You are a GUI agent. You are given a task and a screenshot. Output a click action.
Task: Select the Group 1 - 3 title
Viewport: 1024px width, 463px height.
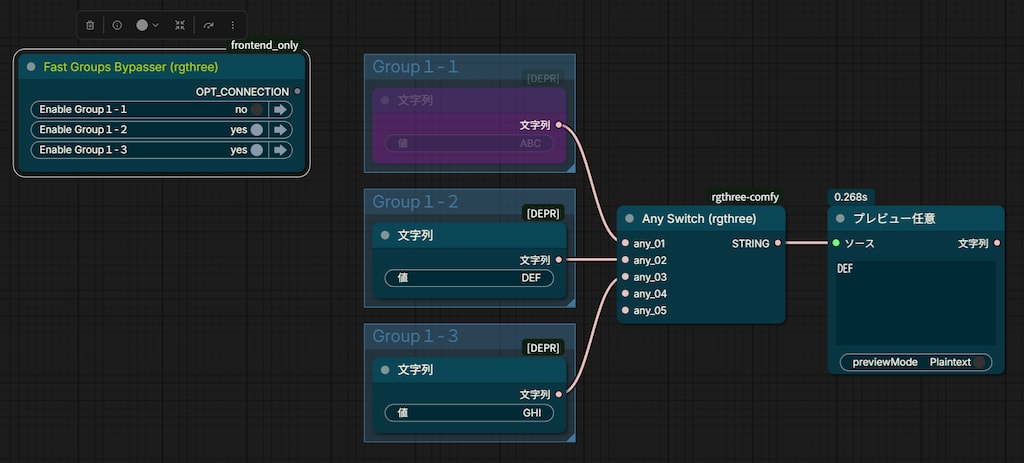[x=415, y=336]
